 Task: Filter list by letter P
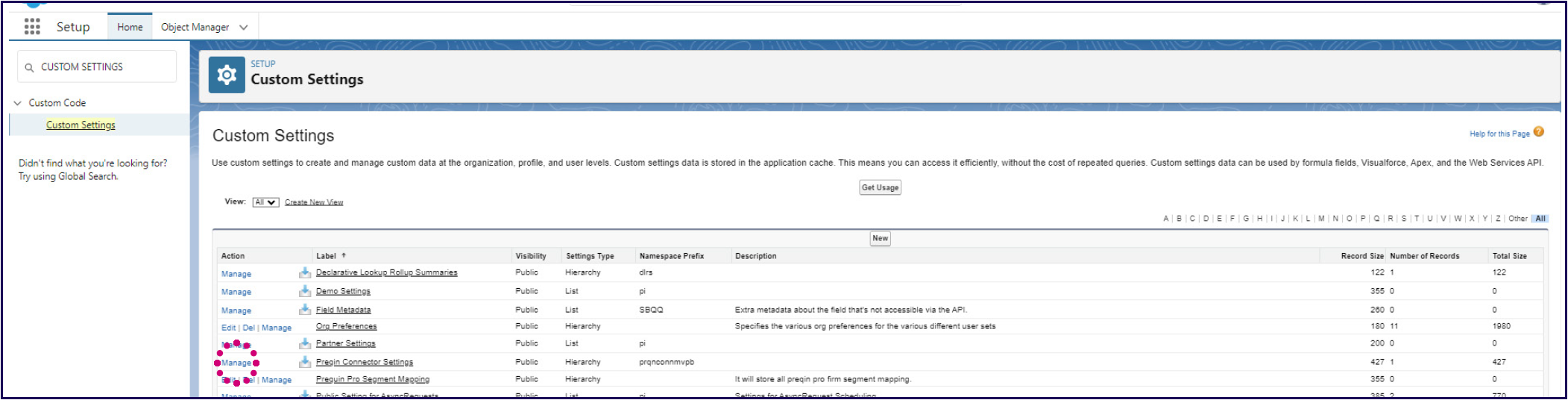[1363, 219]
